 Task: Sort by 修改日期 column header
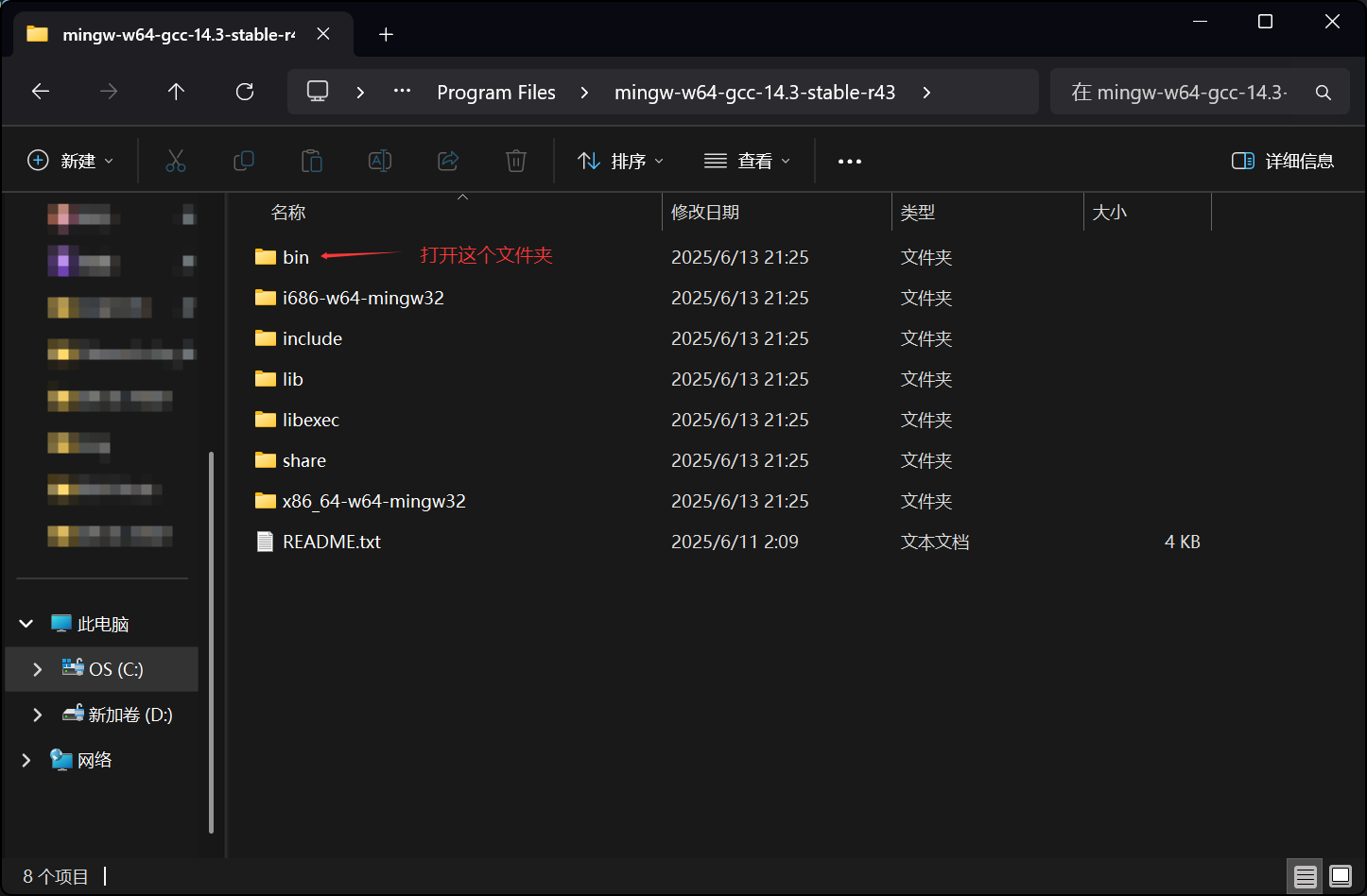(705, 213)
